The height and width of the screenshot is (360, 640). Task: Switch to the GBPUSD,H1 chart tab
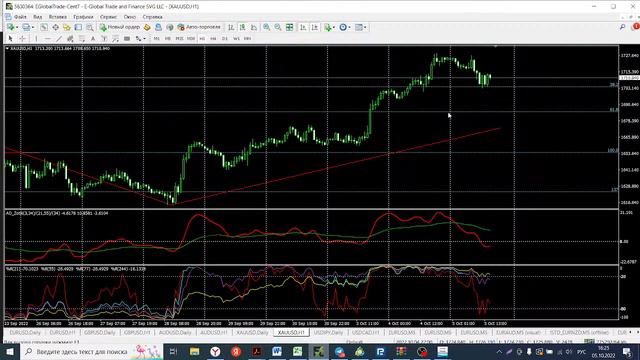(137, 333)
